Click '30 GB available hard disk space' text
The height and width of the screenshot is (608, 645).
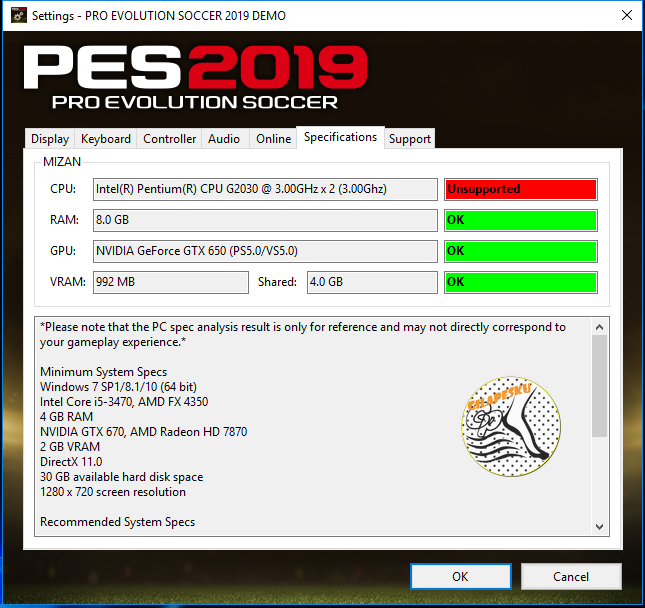121,477
